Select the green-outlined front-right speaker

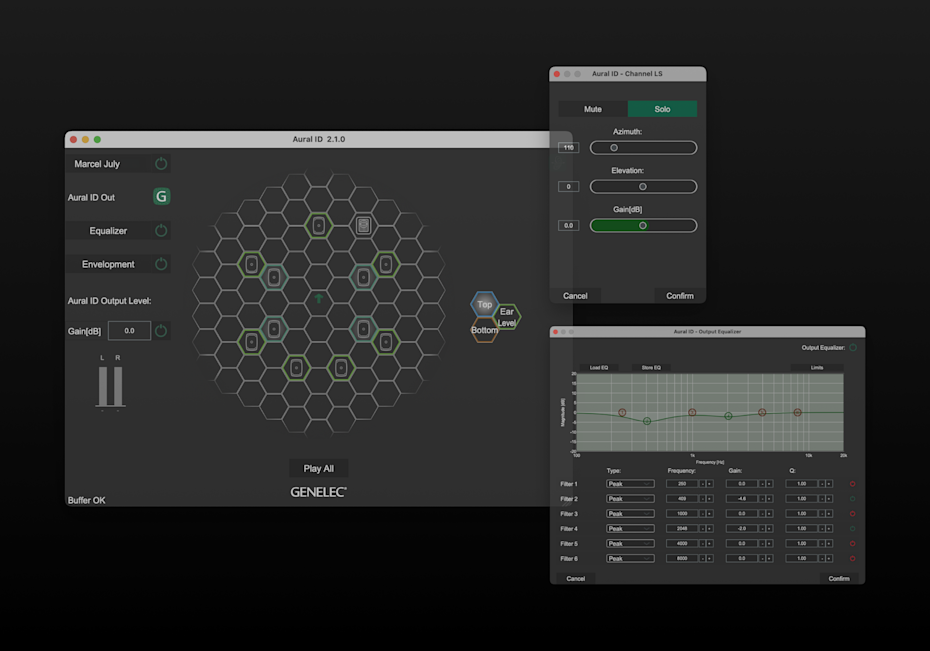pos(386,264)
